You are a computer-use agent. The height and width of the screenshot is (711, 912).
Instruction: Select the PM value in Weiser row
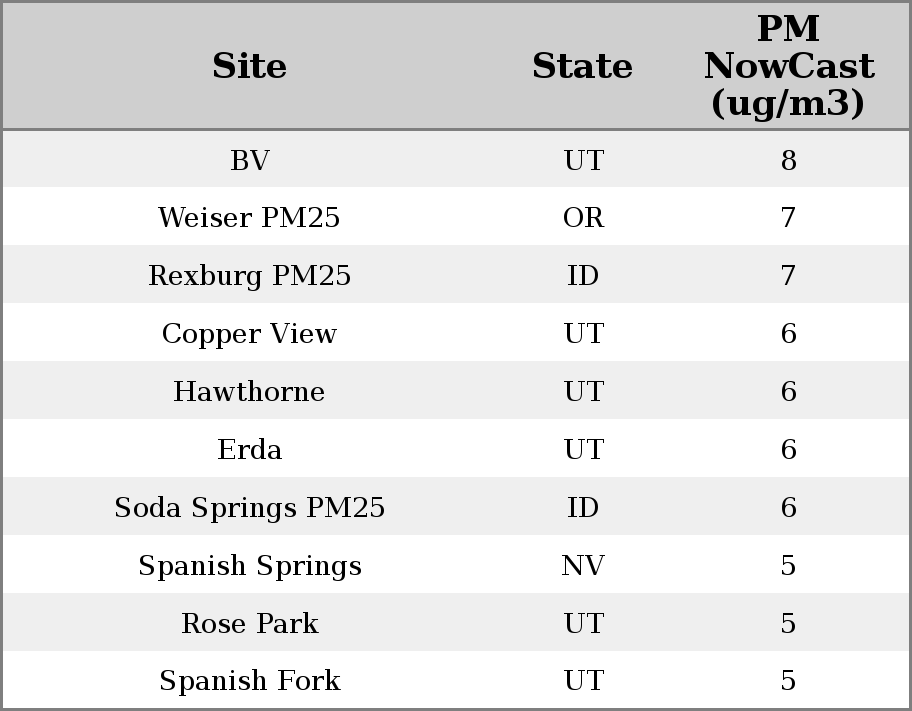(x=788, y=218)
